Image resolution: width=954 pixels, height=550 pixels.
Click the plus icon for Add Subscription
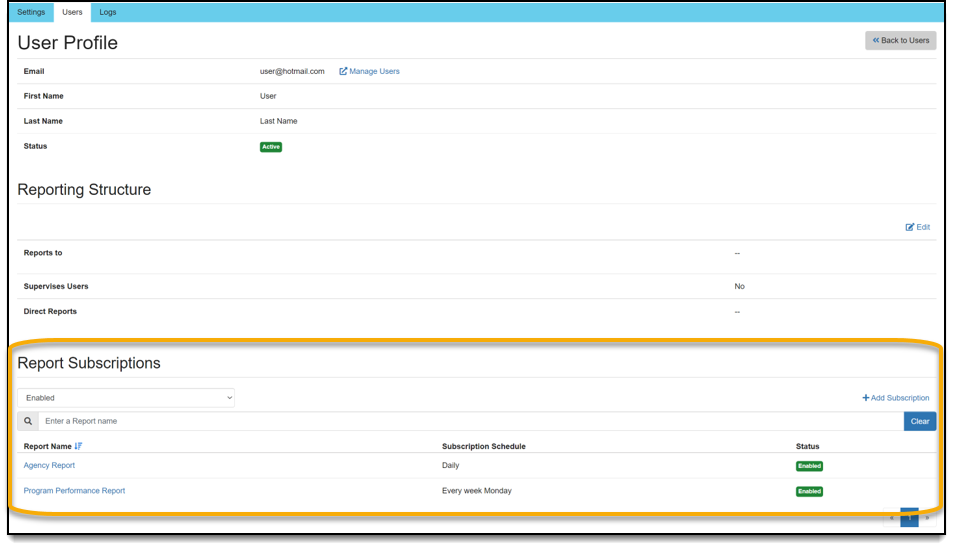tap(865, 398)
